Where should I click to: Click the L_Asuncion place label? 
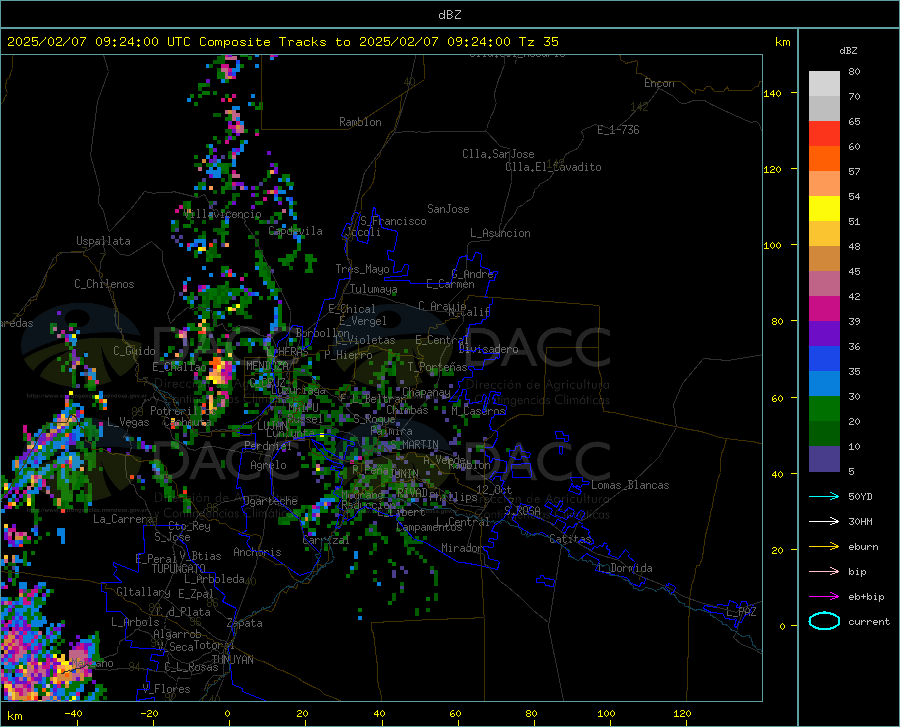click(500, 233)
